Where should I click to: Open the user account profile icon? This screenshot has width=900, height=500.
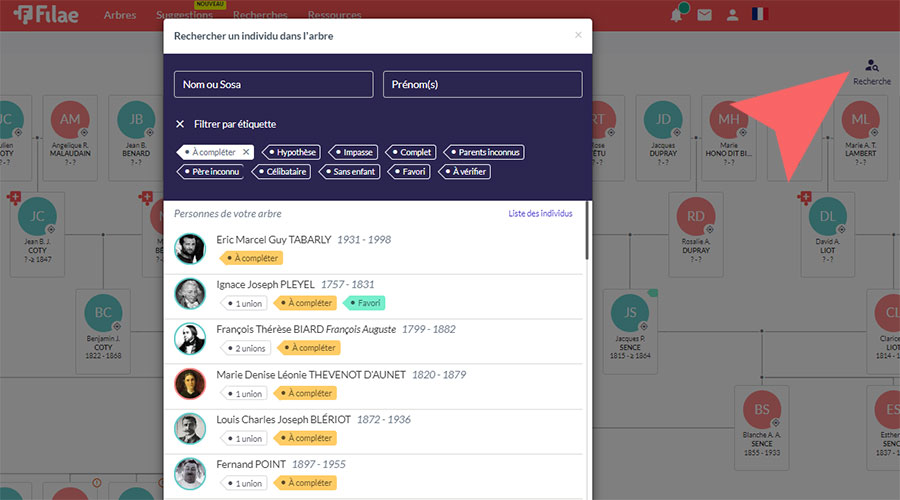click(732, 15)
